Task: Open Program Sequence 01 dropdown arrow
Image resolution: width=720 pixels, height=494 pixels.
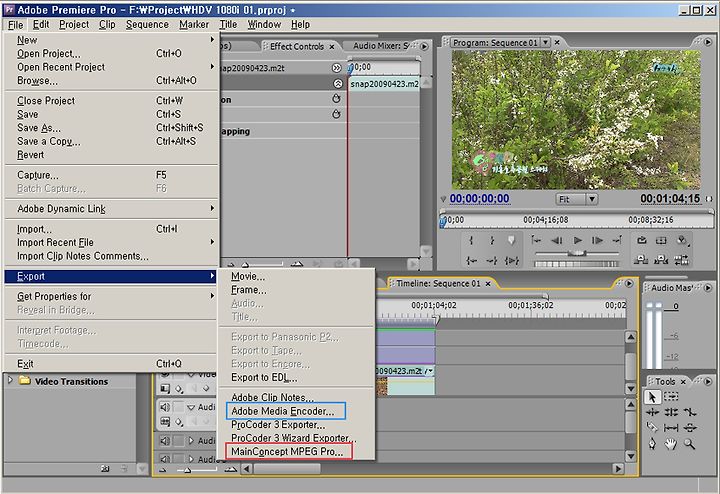Action: pos(545,42)
